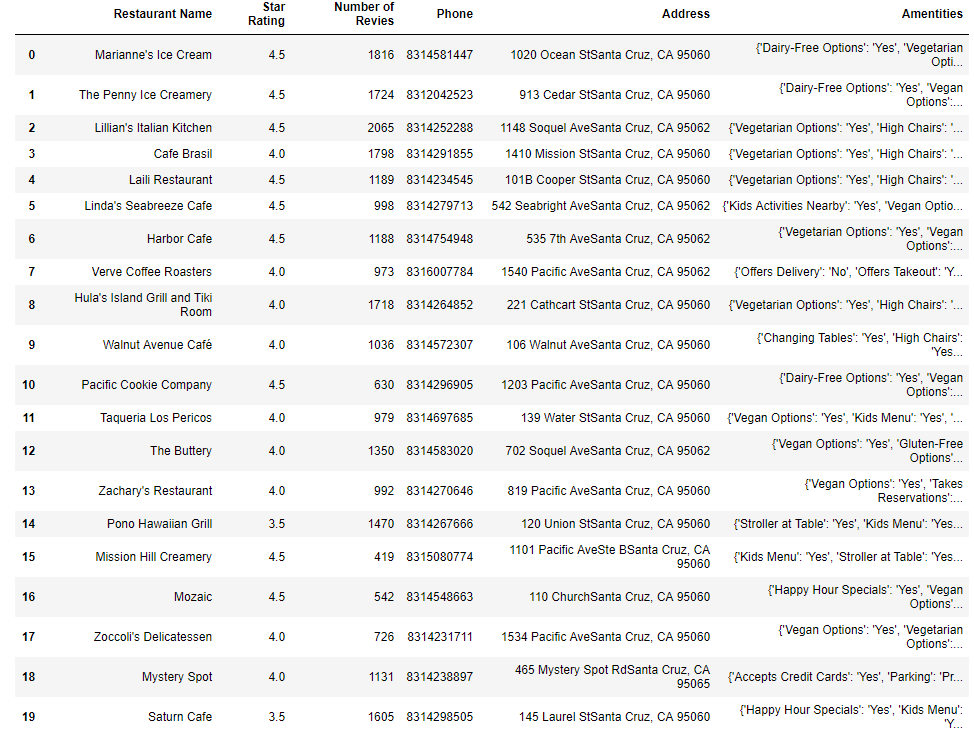This screenshot has height=742, width=974.
Task: Select Zachary's Restaurant name cell
Action: click(x=155, y=491)
